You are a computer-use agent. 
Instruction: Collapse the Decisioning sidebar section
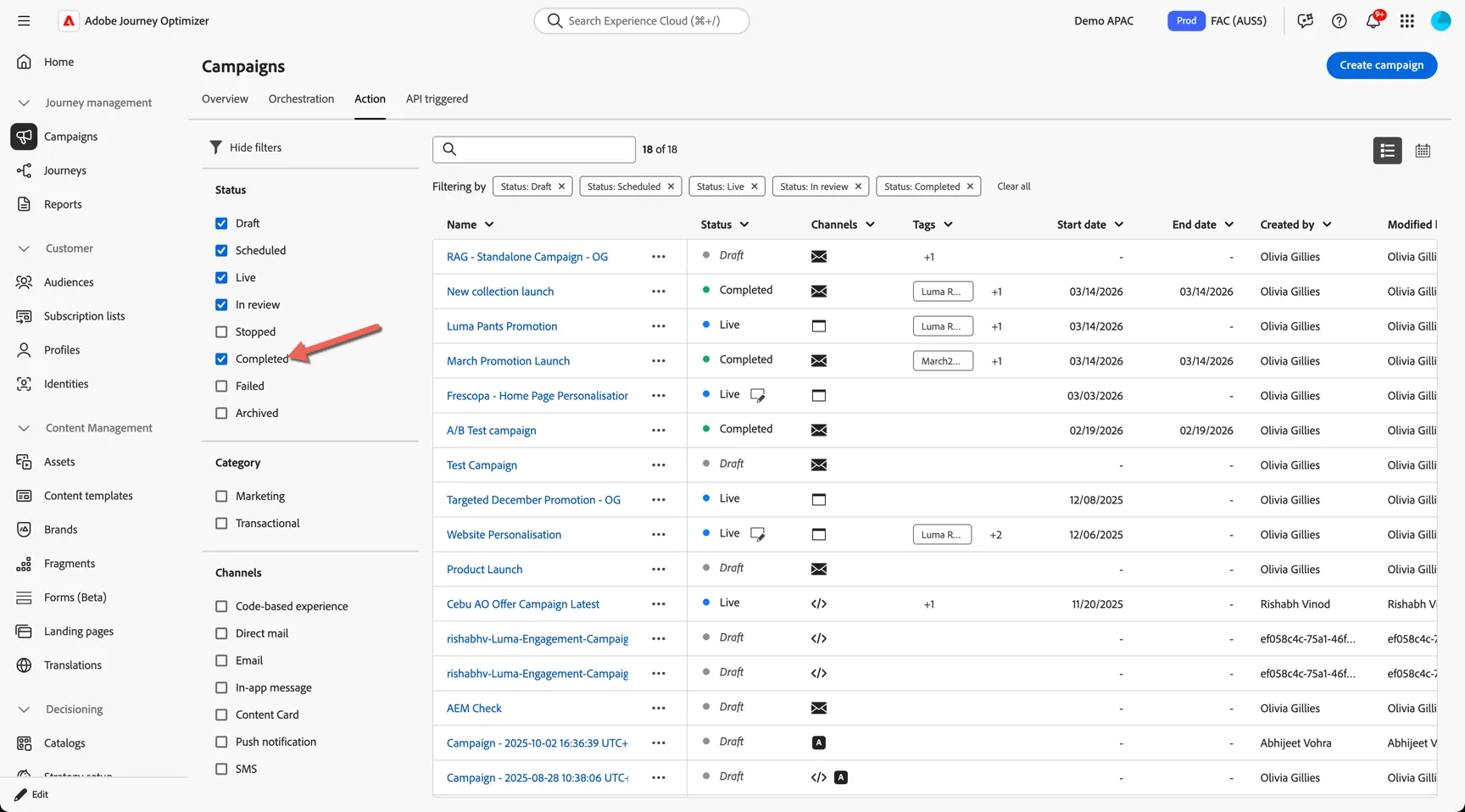tap(24, 709)
